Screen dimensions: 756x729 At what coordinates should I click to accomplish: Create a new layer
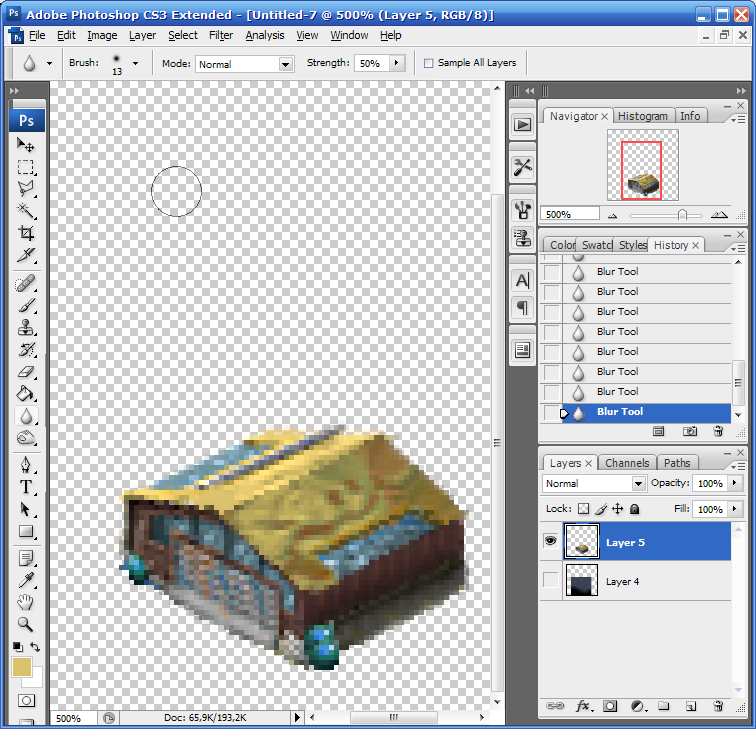[x=691, y=706]
